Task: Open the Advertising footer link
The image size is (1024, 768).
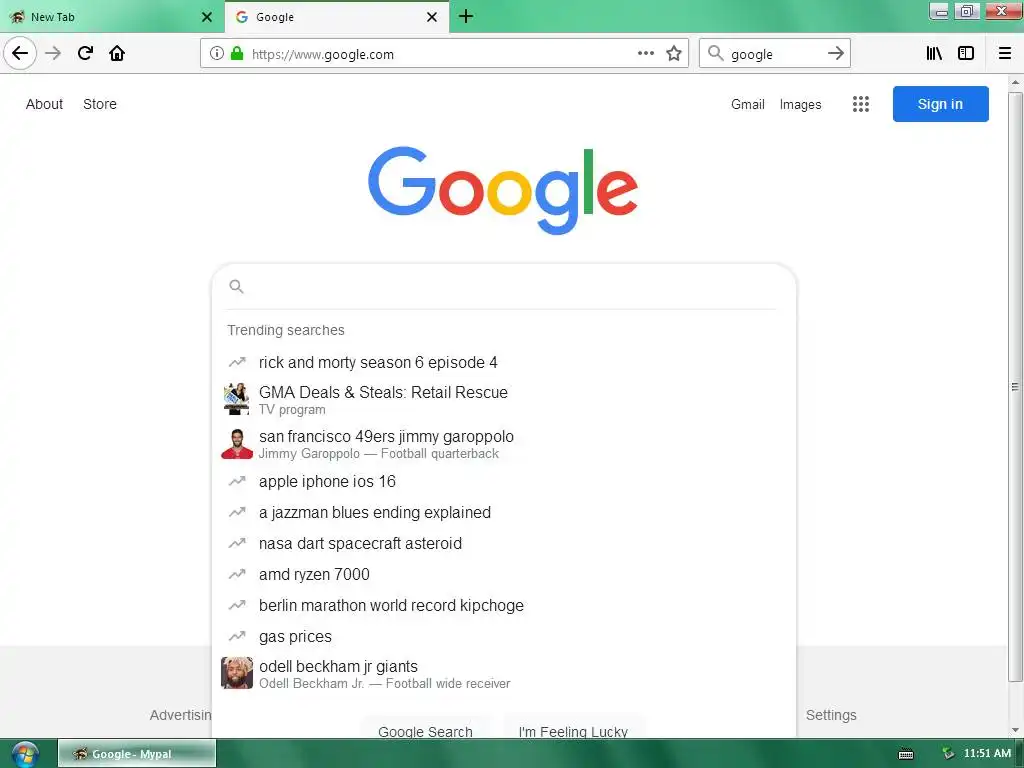Action: pos(181,715)
